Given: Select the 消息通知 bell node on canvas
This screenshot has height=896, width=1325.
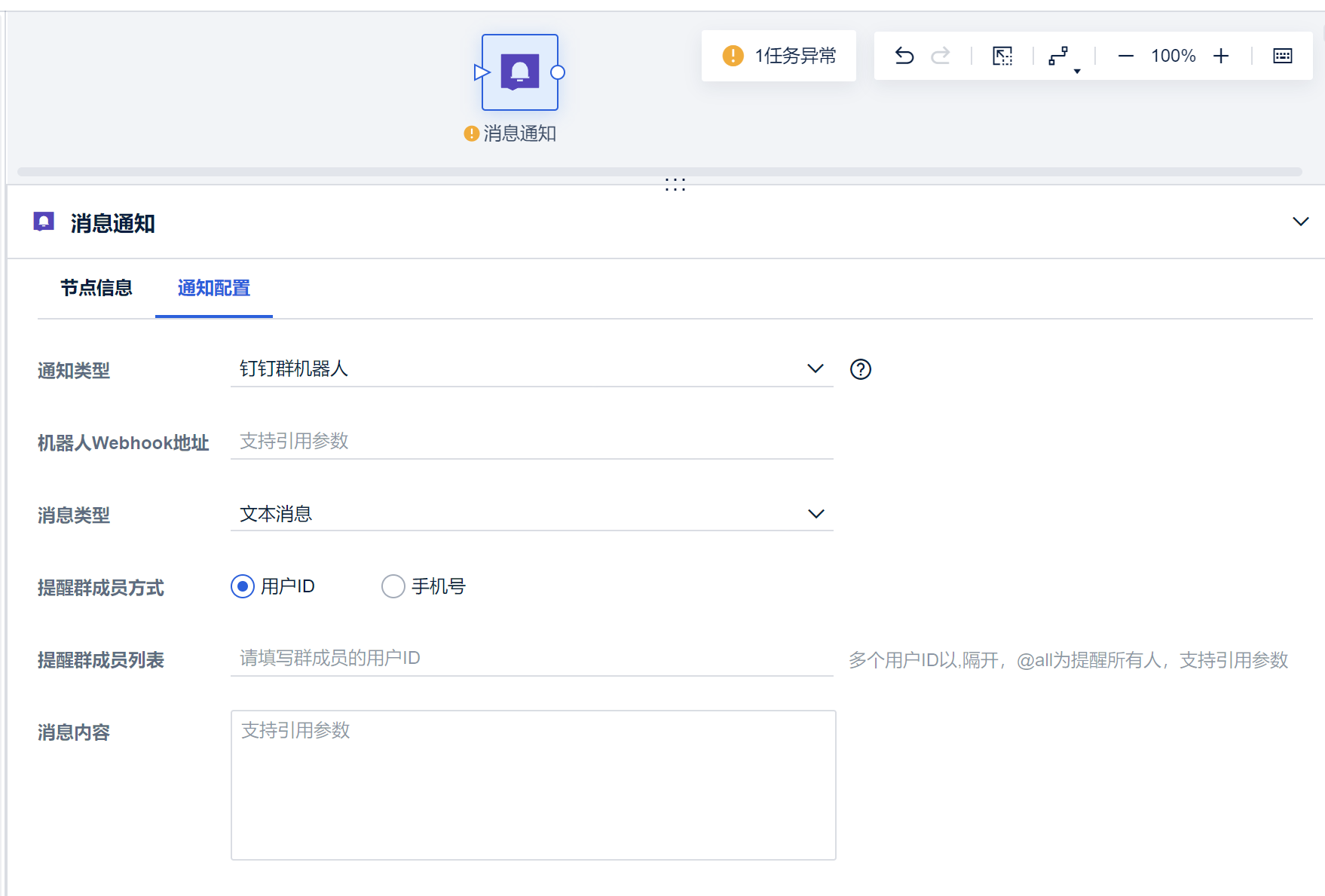Looking at the screenshot, I should click(520, 72).
